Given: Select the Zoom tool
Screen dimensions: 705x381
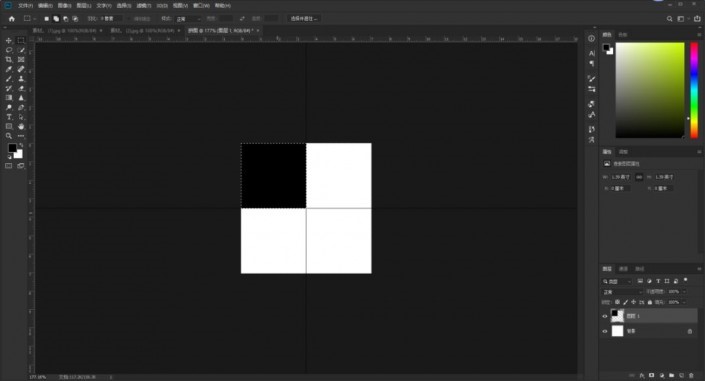Looking at the screenshot, I should tap(9, 136).
